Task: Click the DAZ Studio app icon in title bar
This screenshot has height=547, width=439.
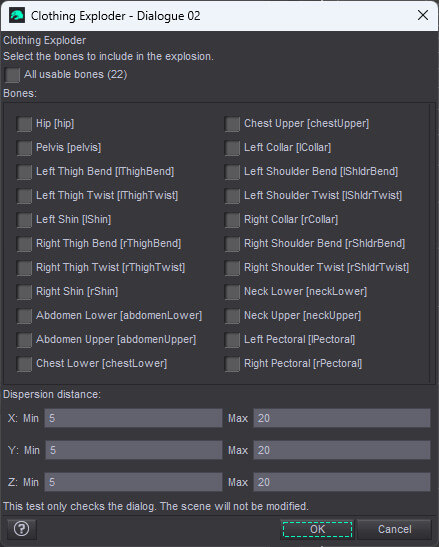Action: [x=17, y=16]
